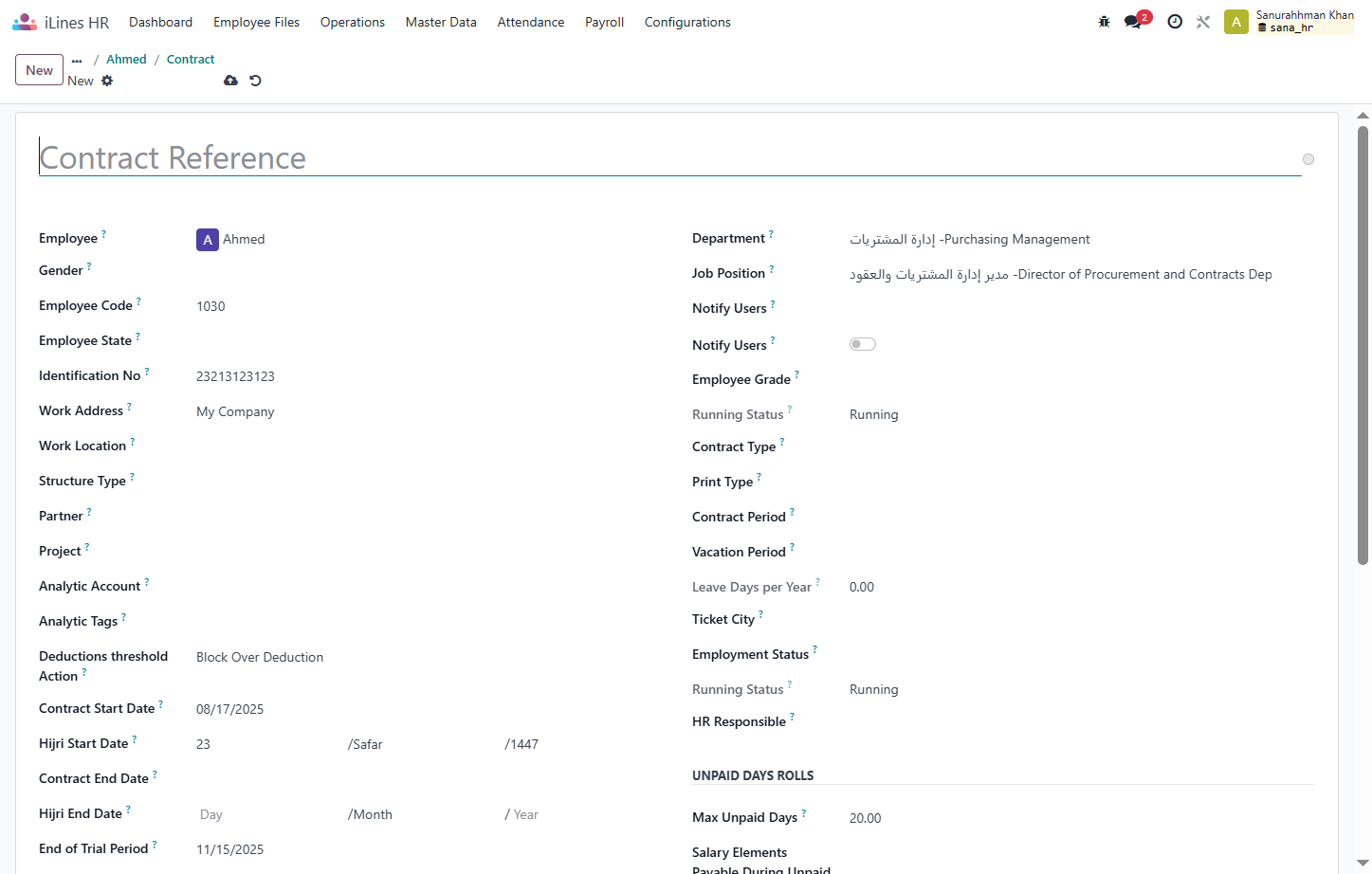Viewport: 1372px width, 874px height.
Task: Click the Max Unpaid Days value 20.00
Action: pyautogui.click(x=866, y=818)
